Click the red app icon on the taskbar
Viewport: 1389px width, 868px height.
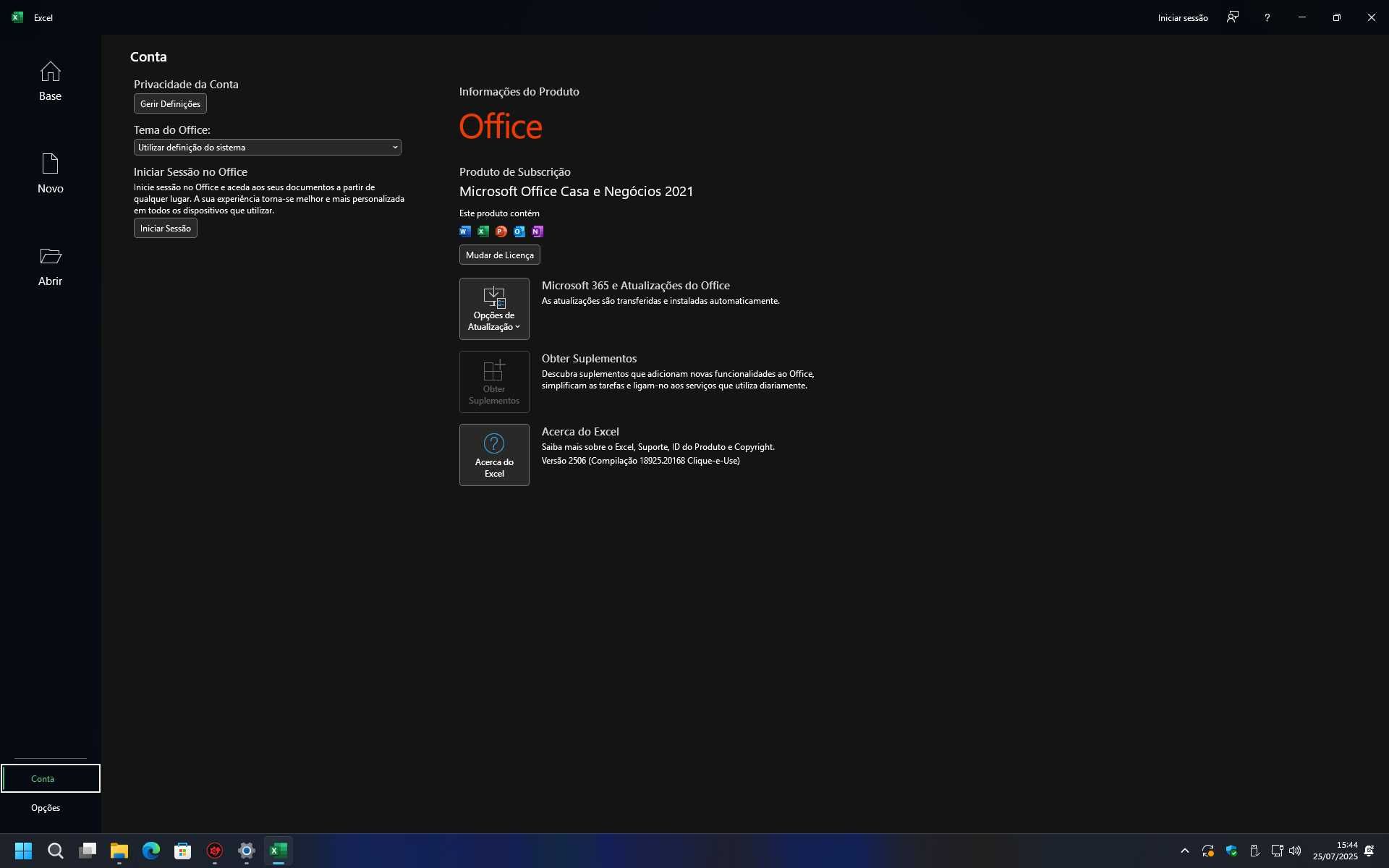coord(215,851)
